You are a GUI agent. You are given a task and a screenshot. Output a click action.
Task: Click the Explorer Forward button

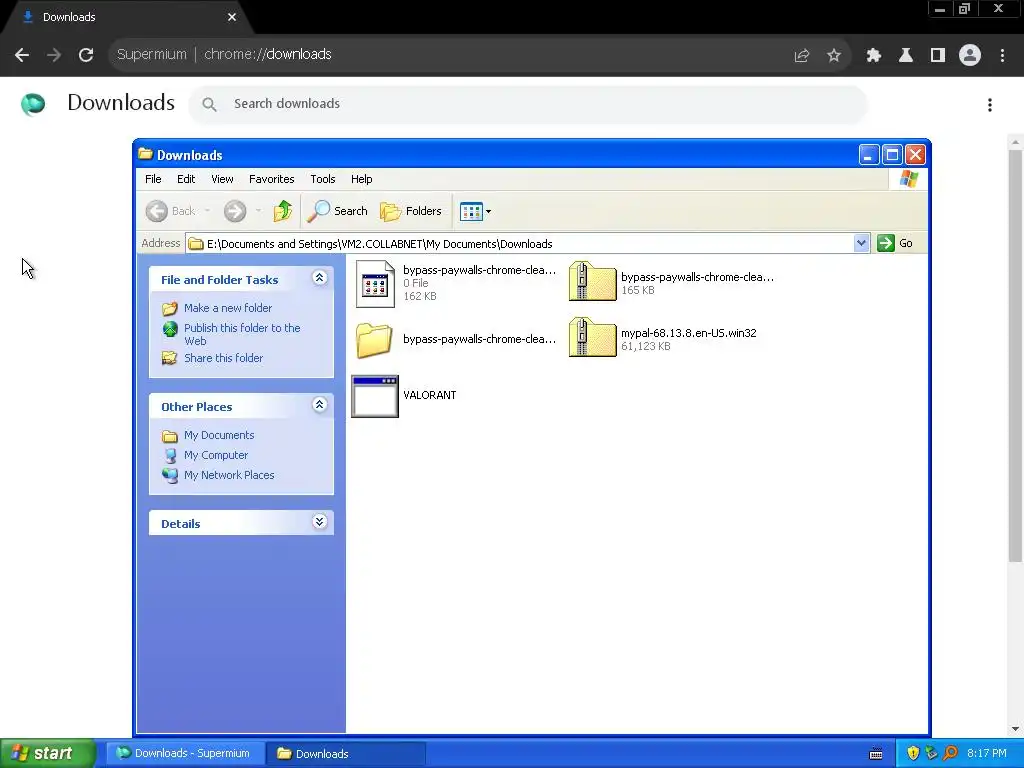point(235,211)
